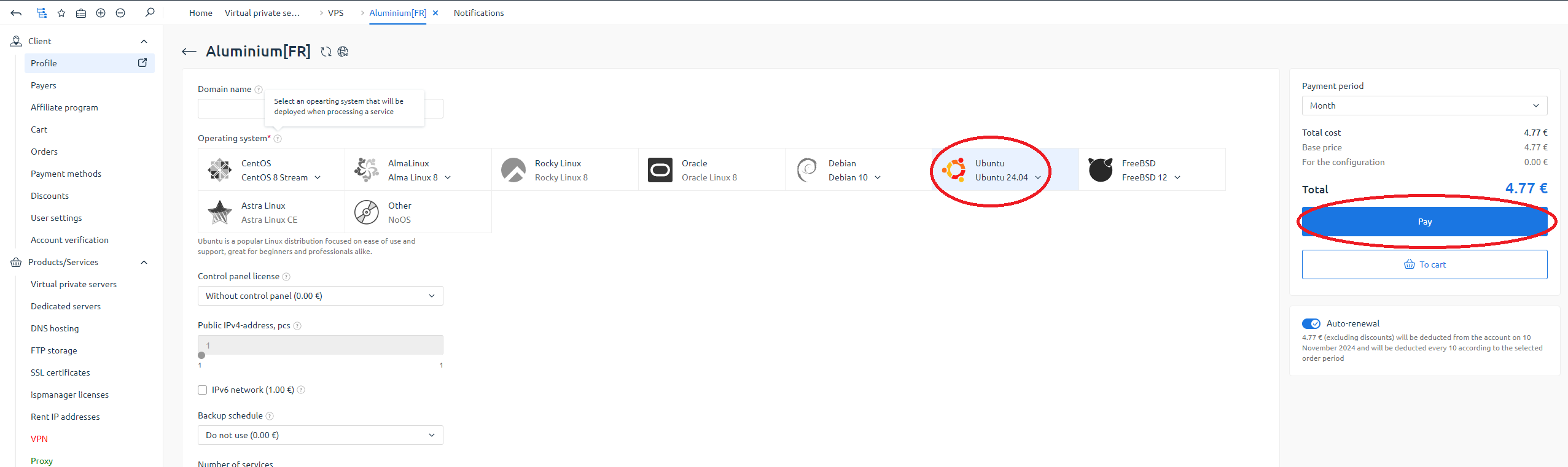1568x467 pixels.
Task: Click the globe icon next to Aluminium[FR]
Action: click(x=343, y=52)
